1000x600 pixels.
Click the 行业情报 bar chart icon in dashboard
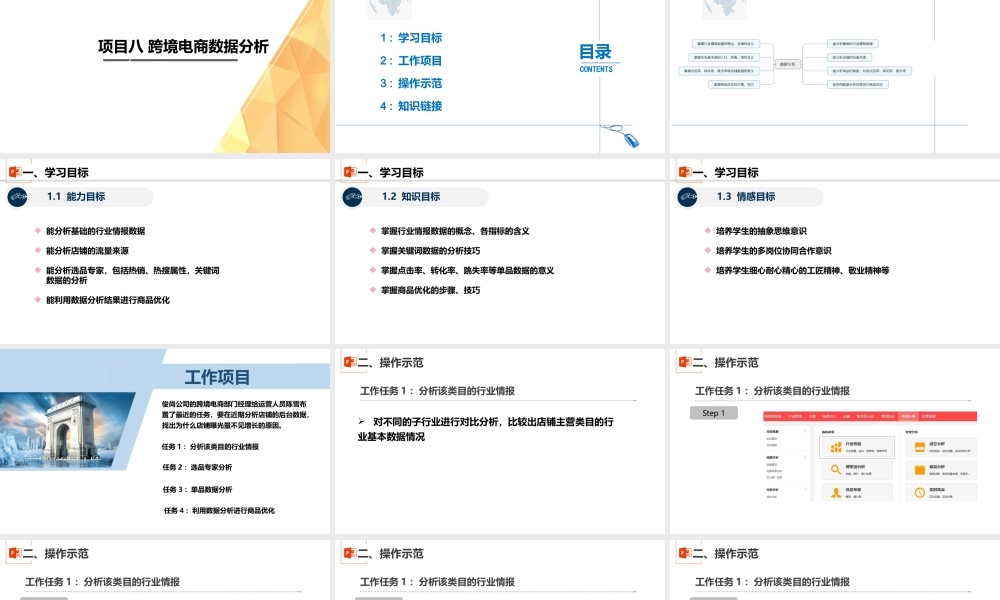[x=834, y=446]
